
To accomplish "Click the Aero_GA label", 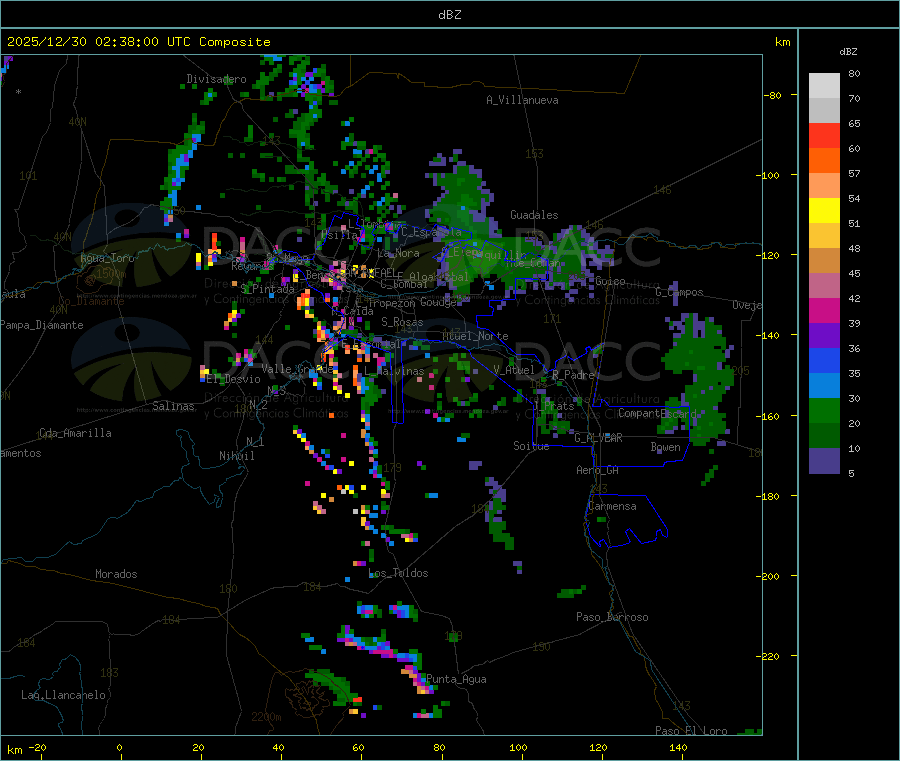I will pos(598,470).
